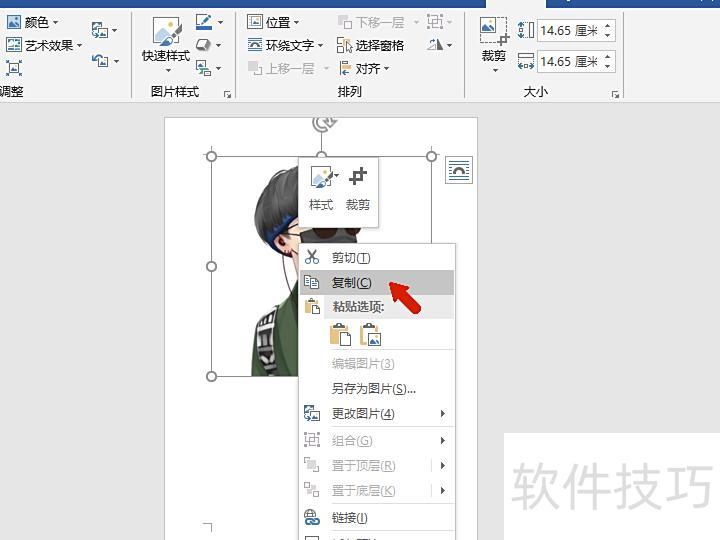Click the scissors icon beside 剪切
Viewport: 720px width, 540px height.
pos(312,257)
